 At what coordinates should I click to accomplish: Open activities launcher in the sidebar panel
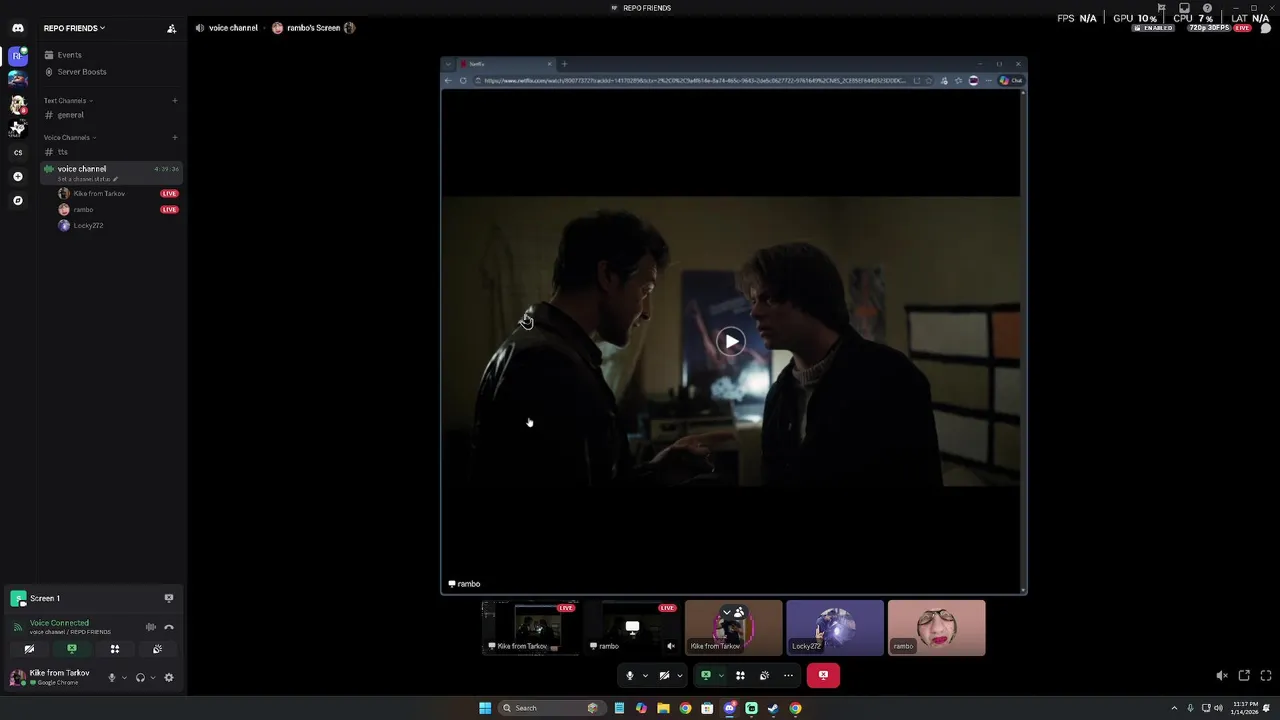tap(115, 649)
